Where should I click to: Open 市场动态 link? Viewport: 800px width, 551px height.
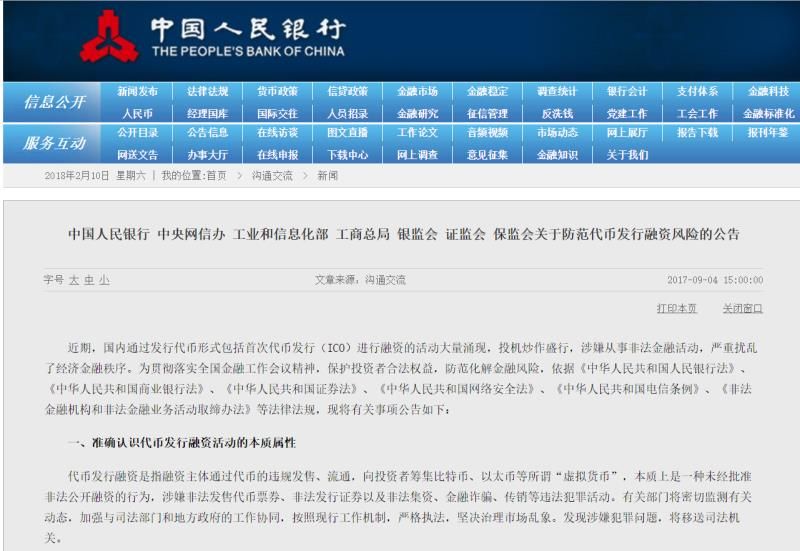pos(557,133)
